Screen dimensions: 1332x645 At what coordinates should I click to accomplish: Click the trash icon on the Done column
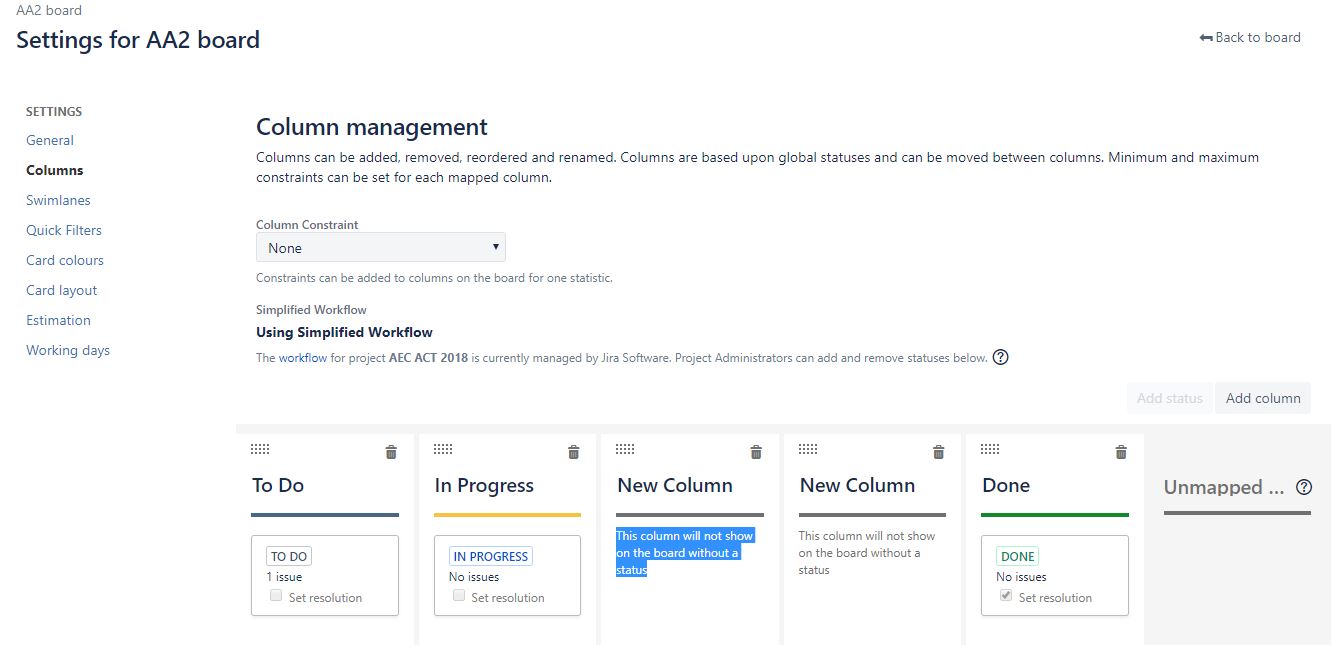coord(1122,452)
